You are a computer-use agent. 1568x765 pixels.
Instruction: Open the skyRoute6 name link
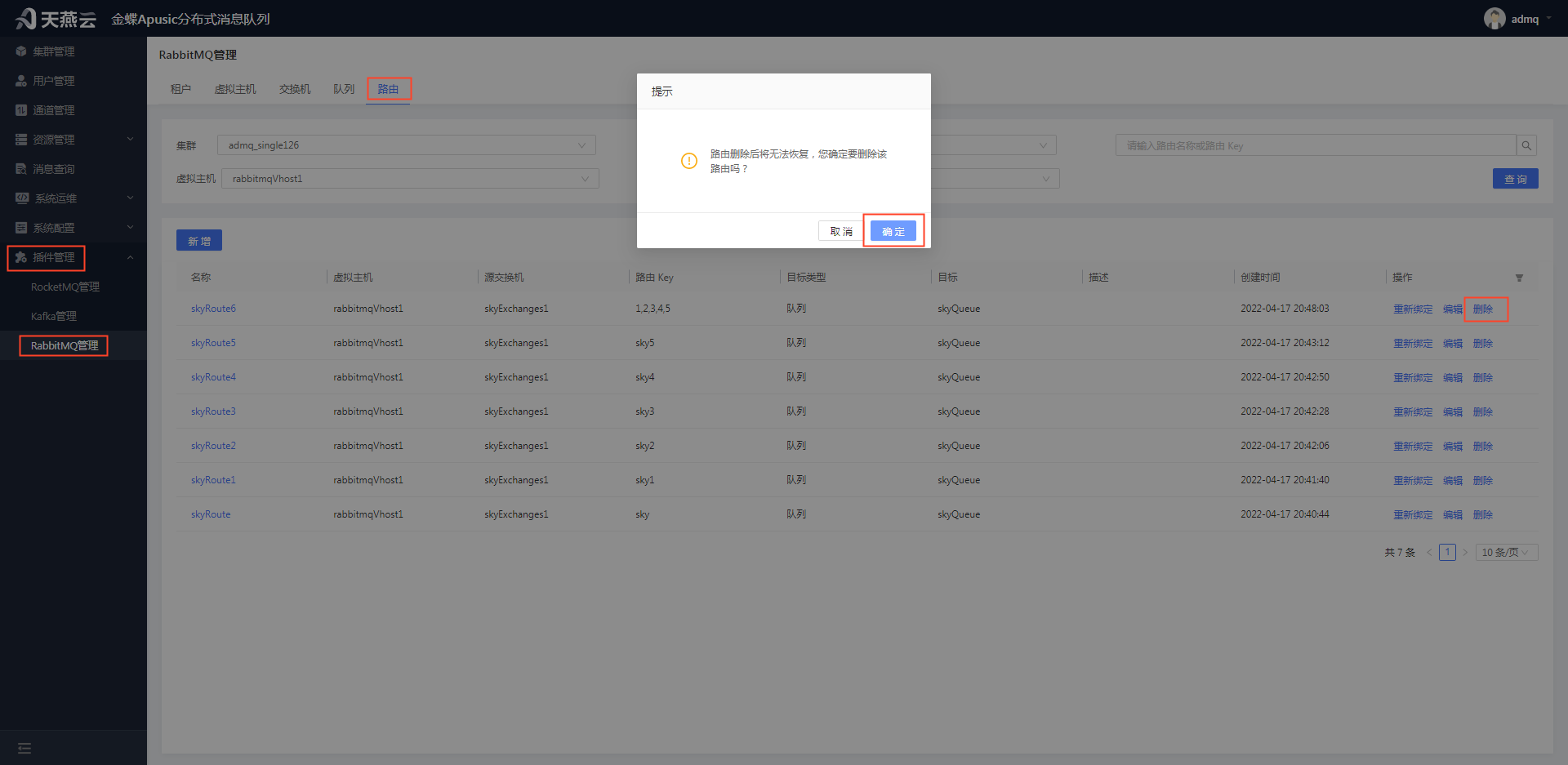pyautogui.click(x=213, y=309)
